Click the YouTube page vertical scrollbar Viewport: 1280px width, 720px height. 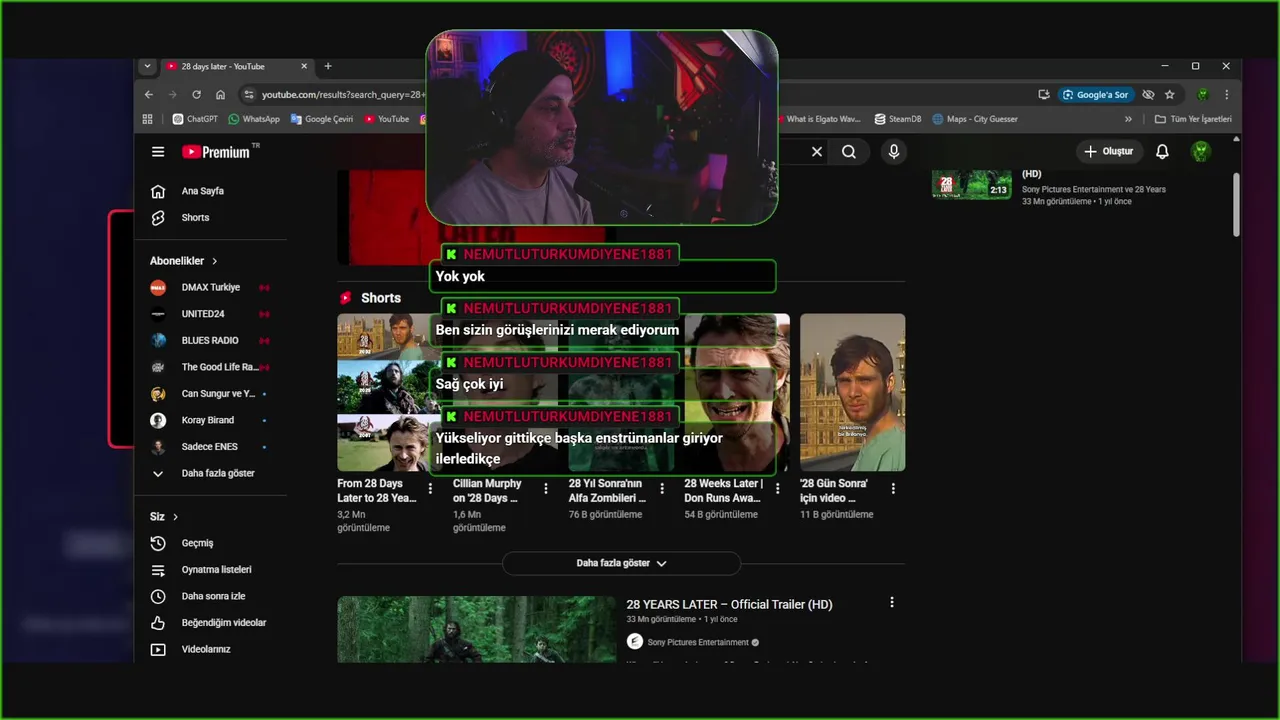pos(1236,205)
